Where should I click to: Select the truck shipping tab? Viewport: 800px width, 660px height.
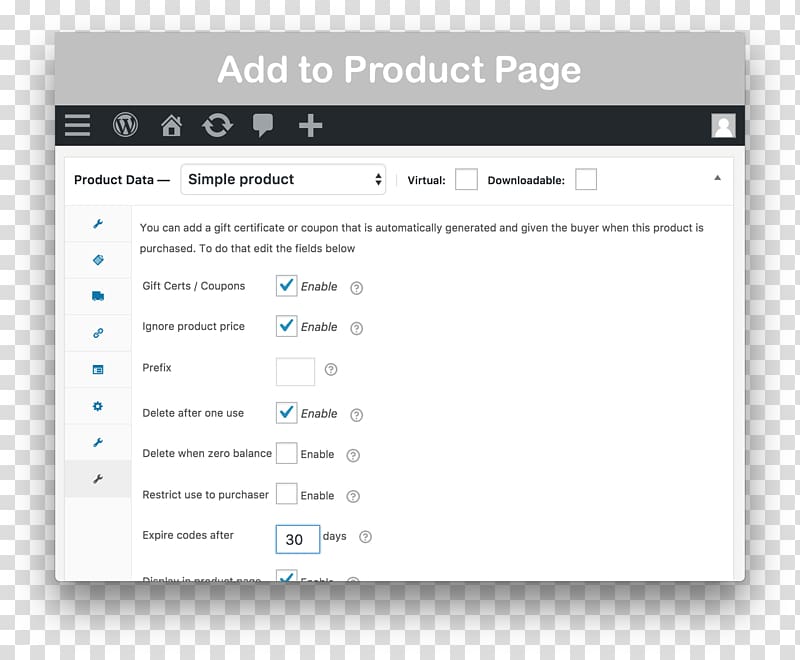tap(98, 296)
